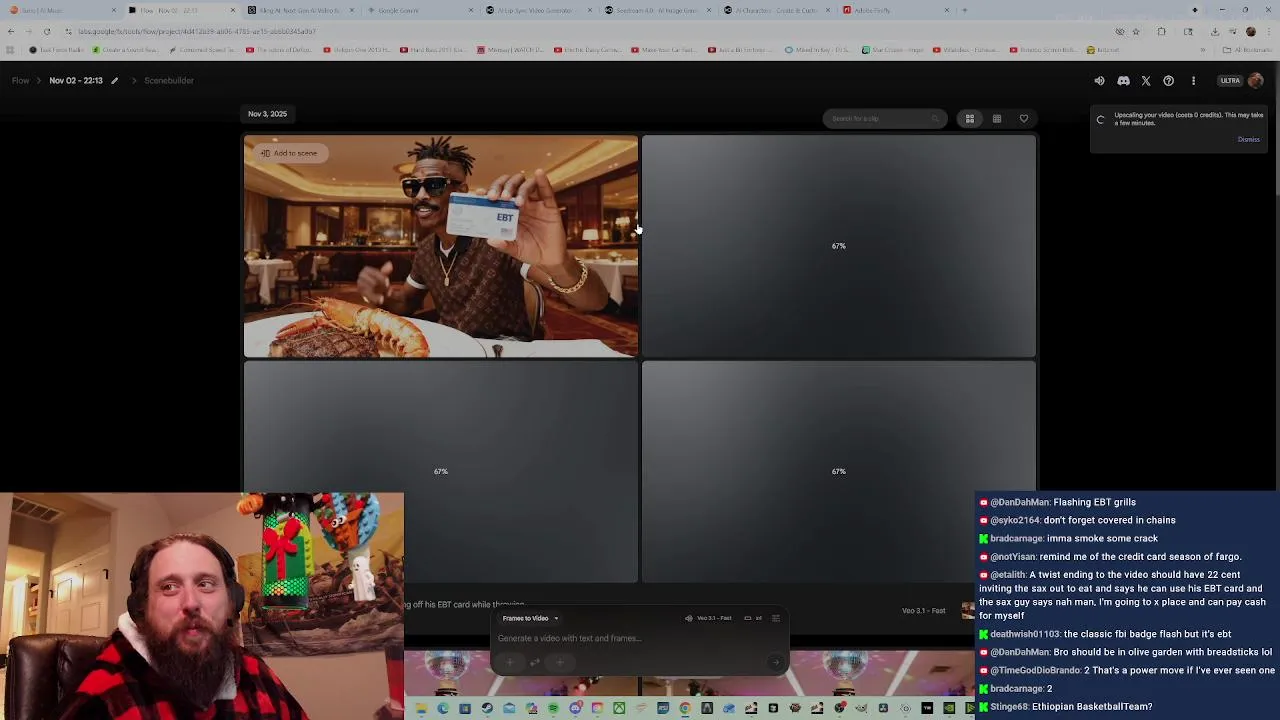The image size is (1280, 720).
Task: Add the EBT card clip to scene
Action: pyautogui.click(x=289, y=153)
